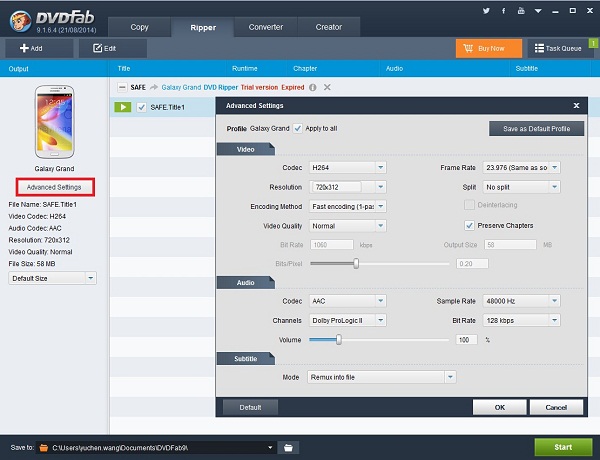This screenshot has height=460, width=600.
Task: Click the Bits/Pixel slider handle
Action: point(356,263)
